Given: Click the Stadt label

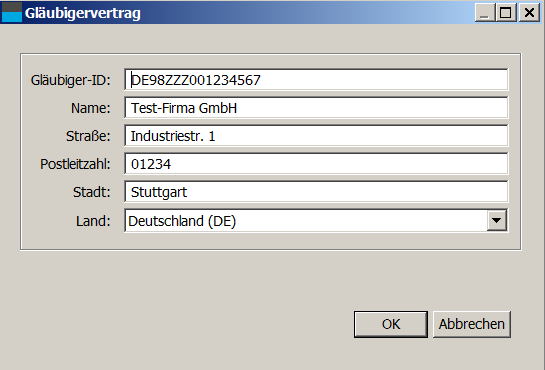Looking at the screenshot, I should [92, 192].
